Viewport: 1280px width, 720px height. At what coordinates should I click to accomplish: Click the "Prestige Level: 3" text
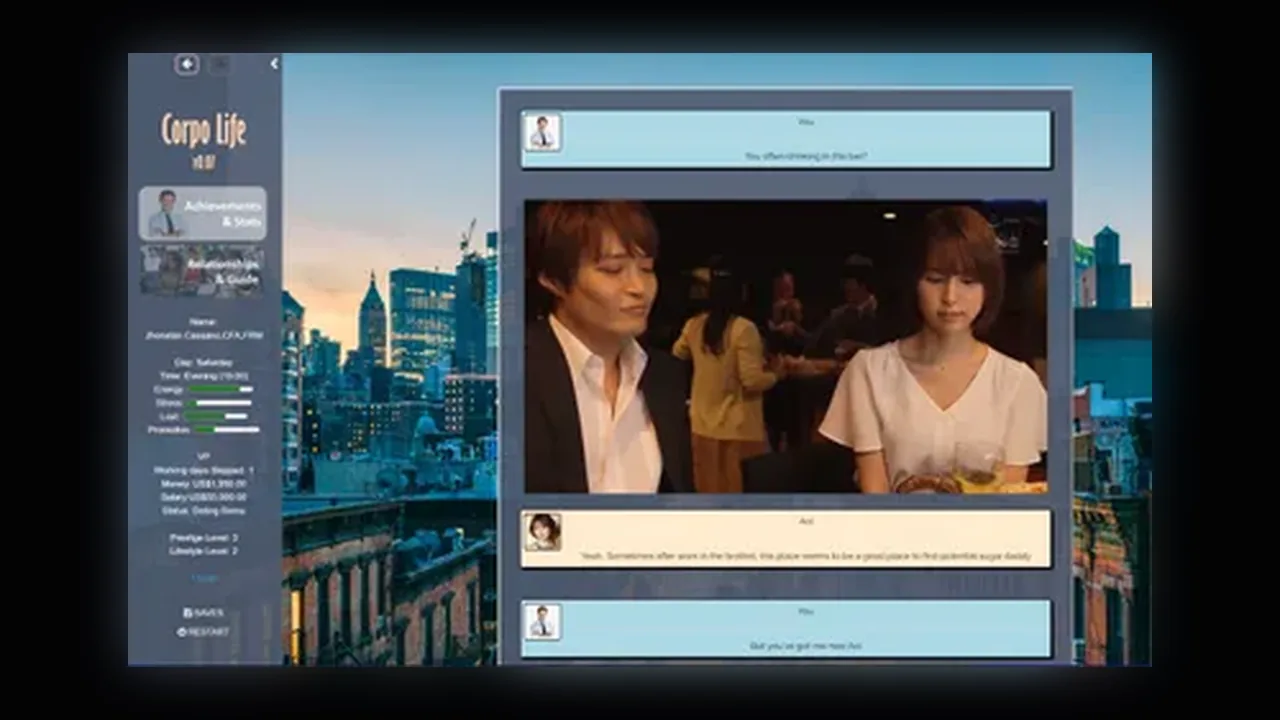click(x=203, y=538)
